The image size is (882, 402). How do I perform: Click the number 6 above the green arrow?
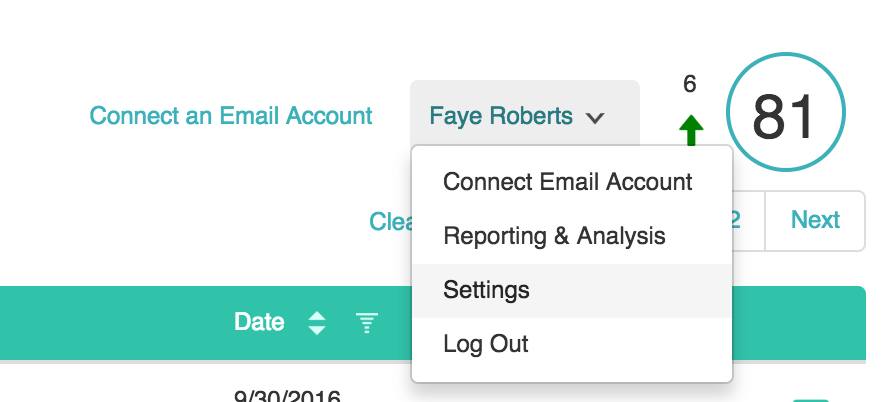point(690,84)
